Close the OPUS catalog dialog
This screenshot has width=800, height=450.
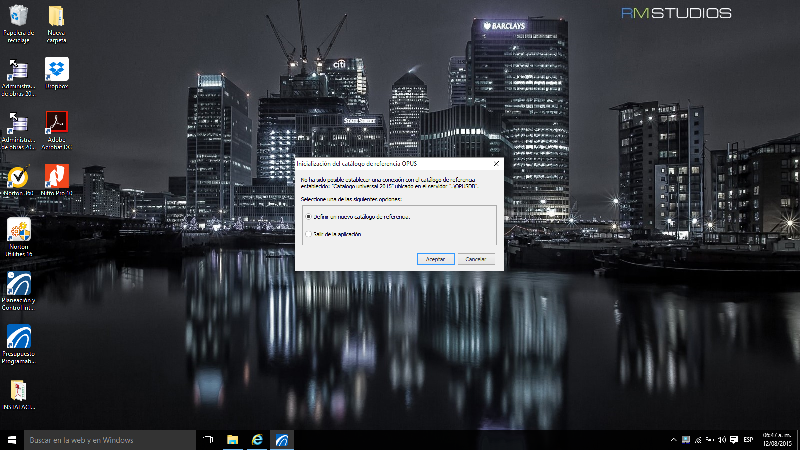coord(496,162)
